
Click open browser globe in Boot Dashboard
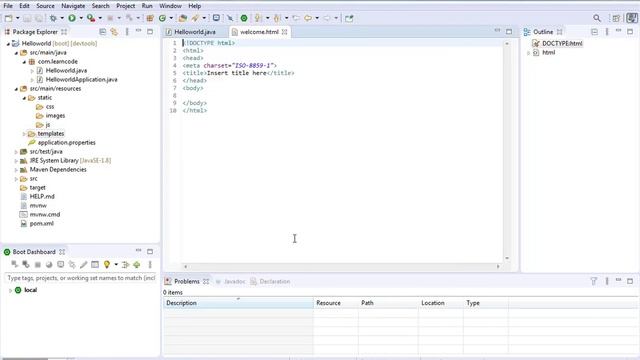coord(49,264)
